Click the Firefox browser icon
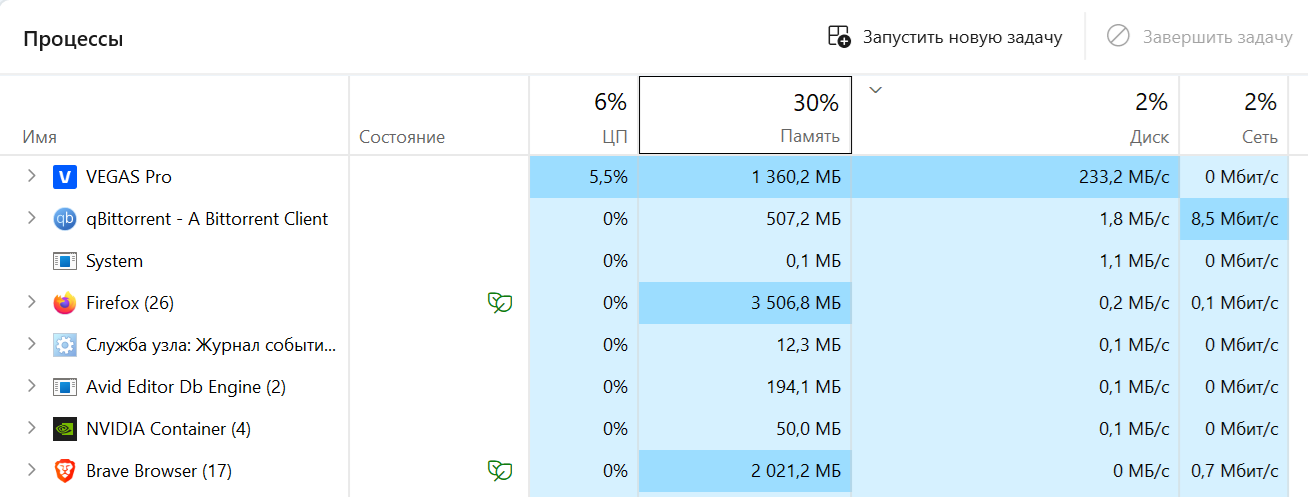 pyautogui.click(x=64, y=303)
